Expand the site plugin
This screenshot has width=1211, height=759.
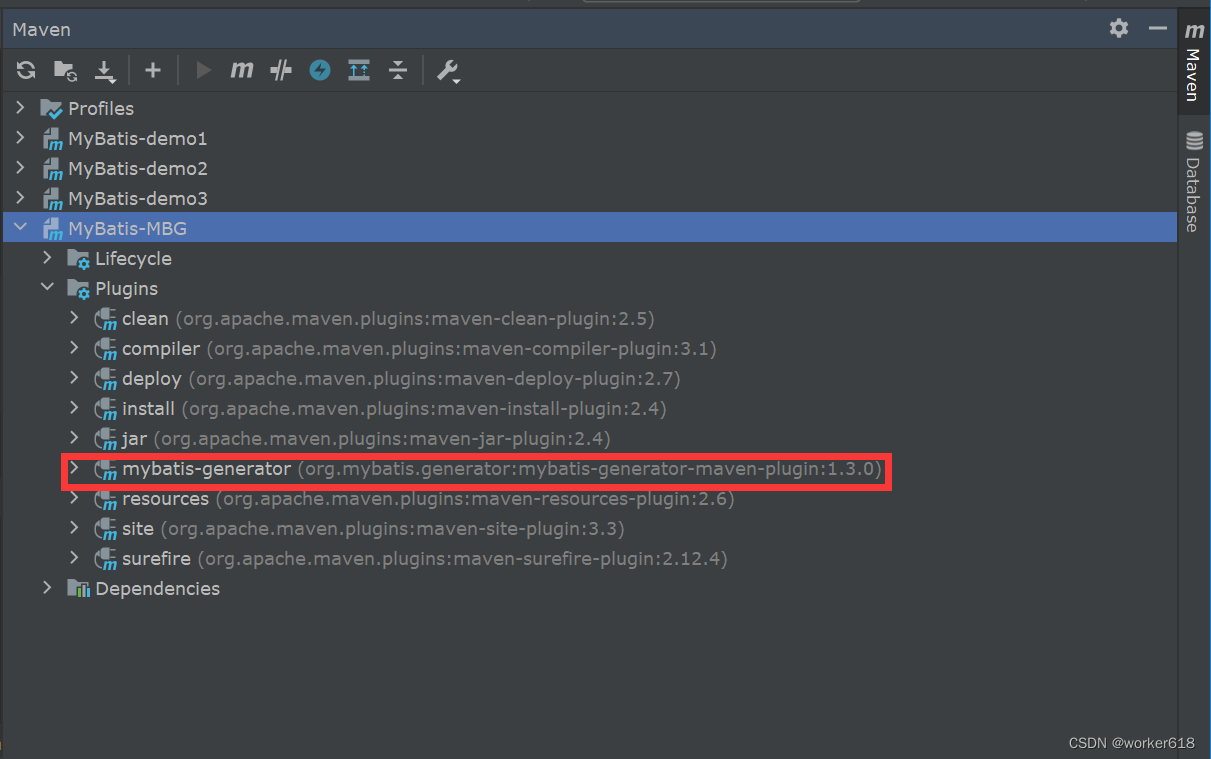(x=74, y=528)
